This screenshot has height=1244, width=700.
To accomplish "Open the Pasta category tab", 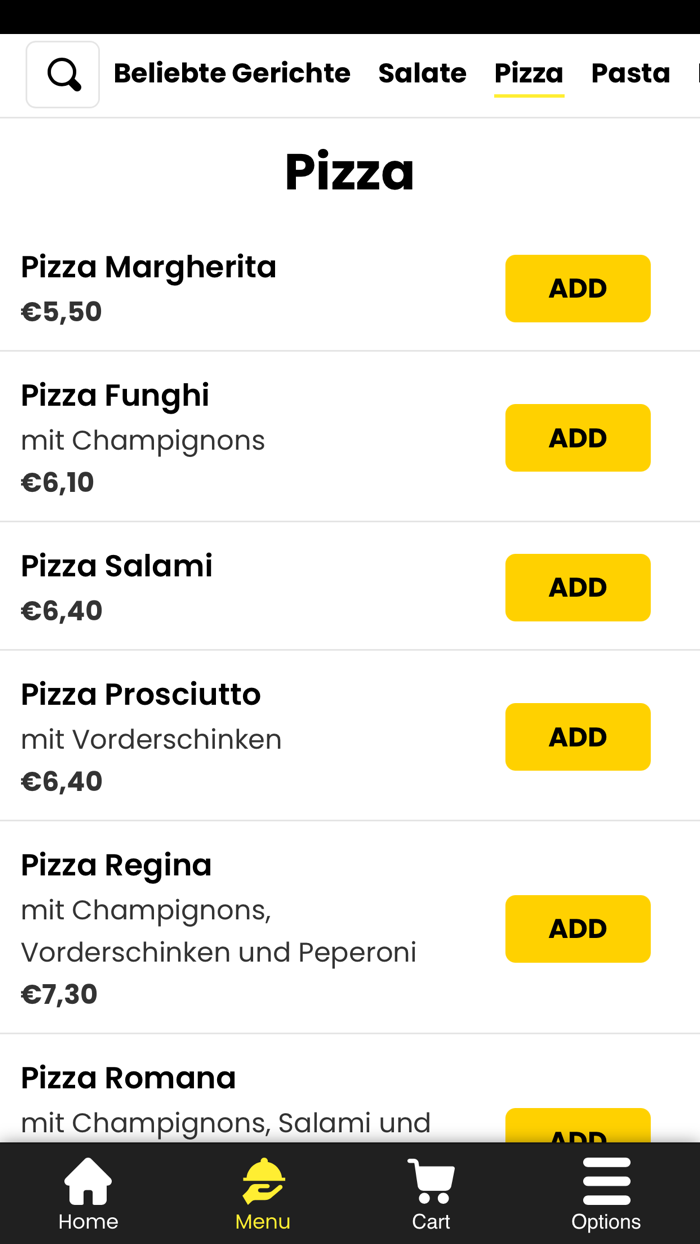I will (x=630, y=73).
